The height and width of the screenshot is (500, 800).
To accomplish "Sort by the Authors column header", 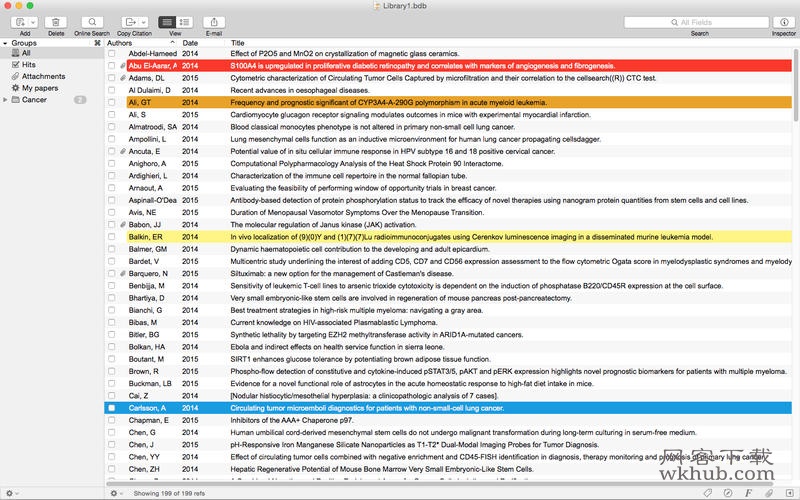I will click(x=141, y=43).
